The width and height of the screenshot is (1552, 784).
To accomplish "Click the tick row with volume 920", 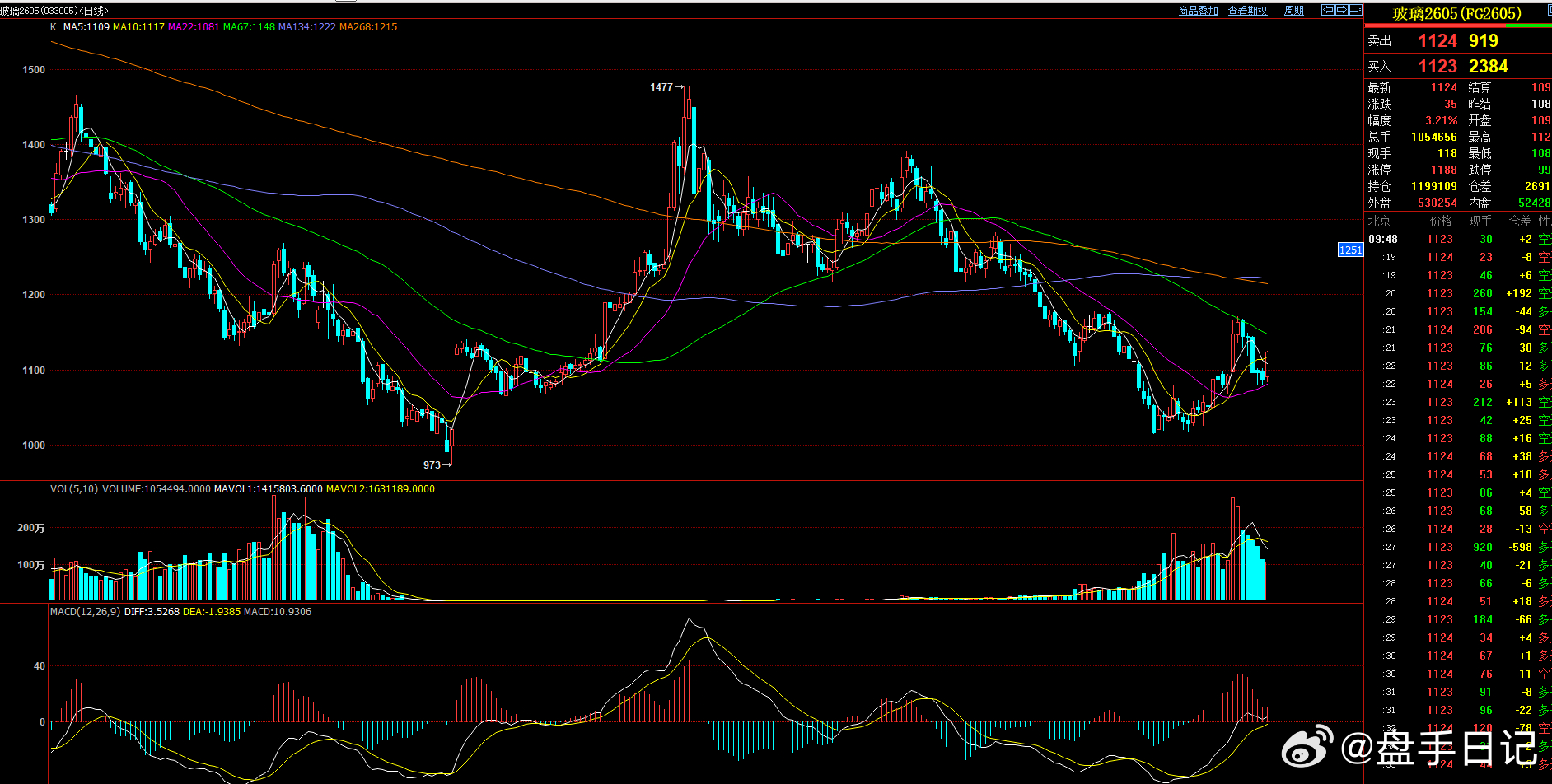I will (1458, 547).
